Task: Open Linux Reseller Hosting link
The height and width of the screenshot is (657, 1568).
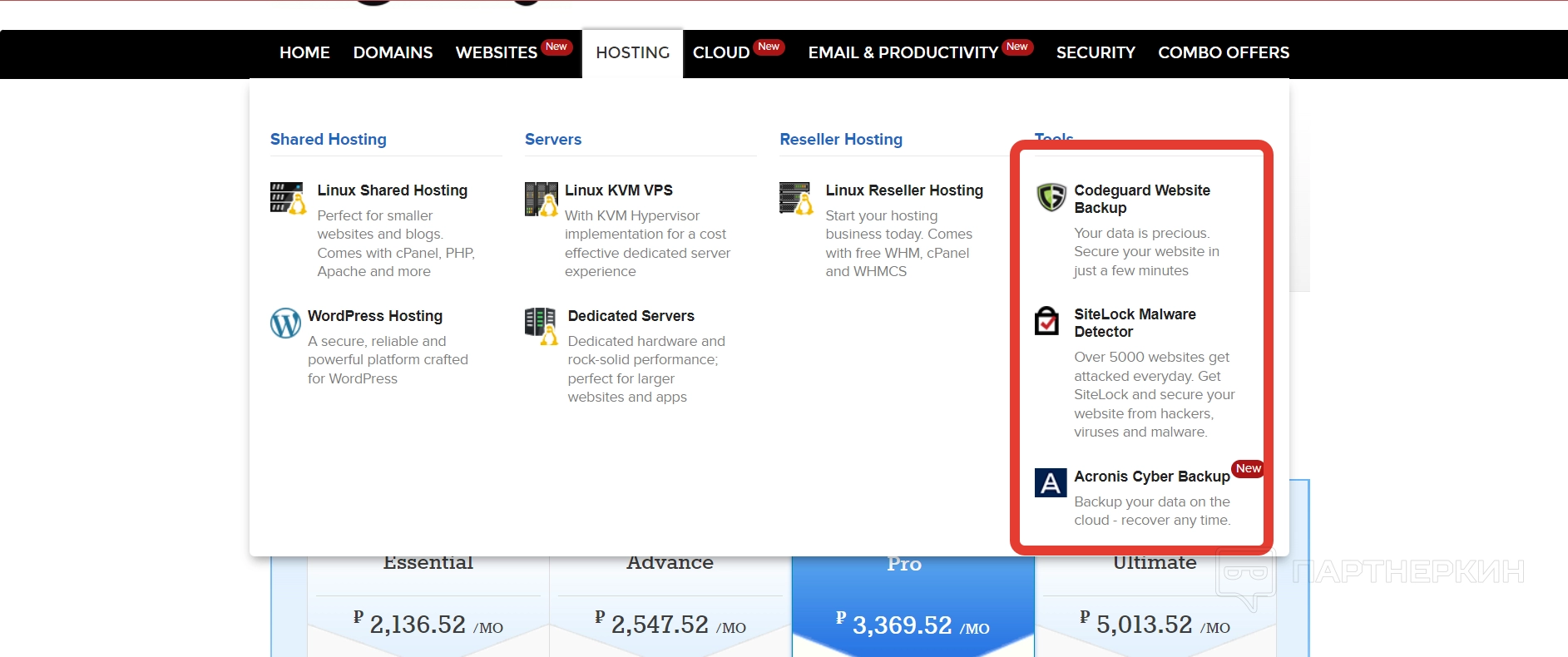Action: (904, 190)
